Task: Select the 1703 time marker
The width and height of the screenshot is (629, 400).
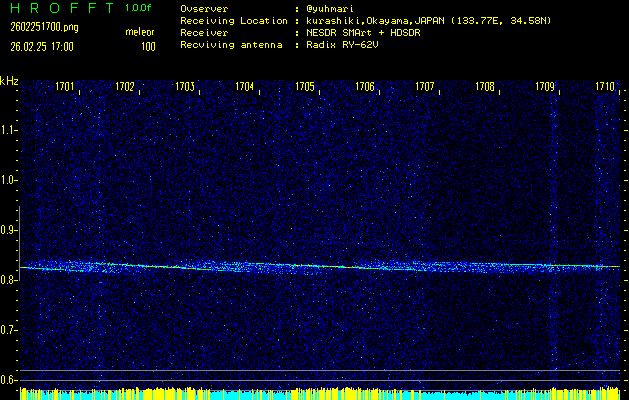Action: pyautogui.click(x=185, y=87)
